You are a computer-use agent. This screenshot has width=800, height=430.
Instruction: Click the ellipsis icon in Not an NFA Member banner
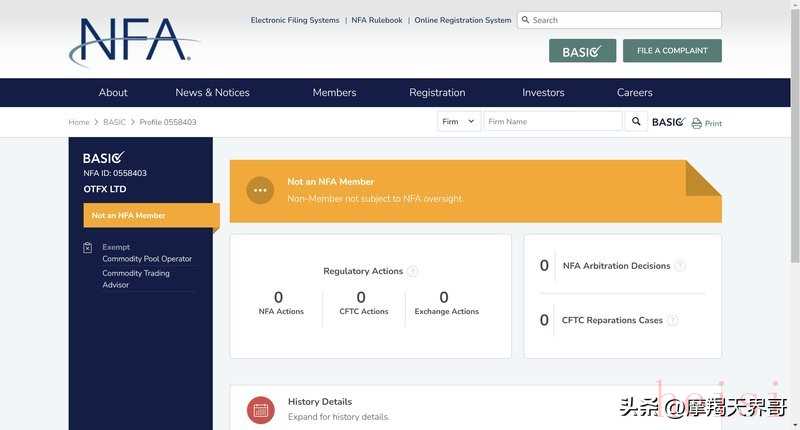coord(260,190)
